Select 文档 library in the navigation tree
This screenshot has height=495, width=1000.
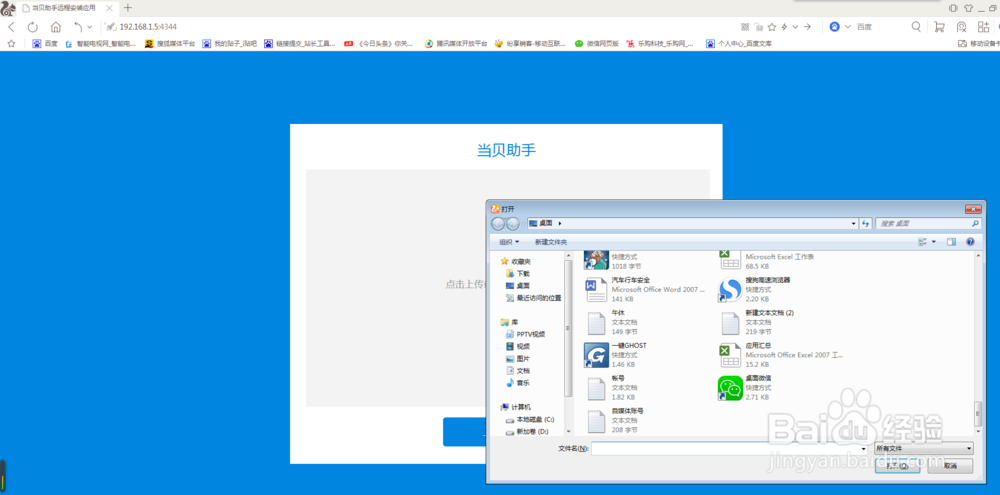tap(517, 371)
